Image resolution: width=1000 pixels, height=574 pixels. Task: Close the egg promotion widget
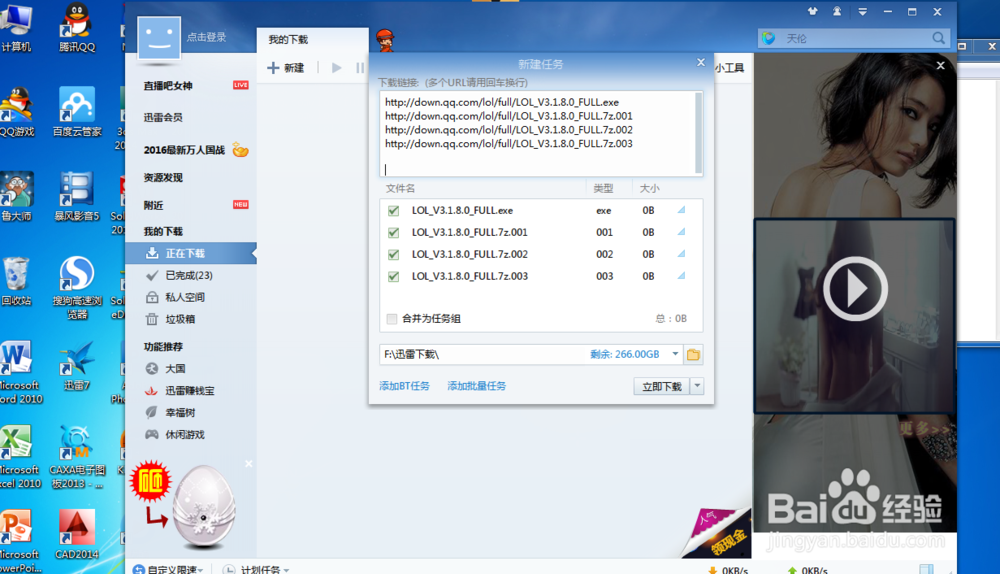coord(249,464)
